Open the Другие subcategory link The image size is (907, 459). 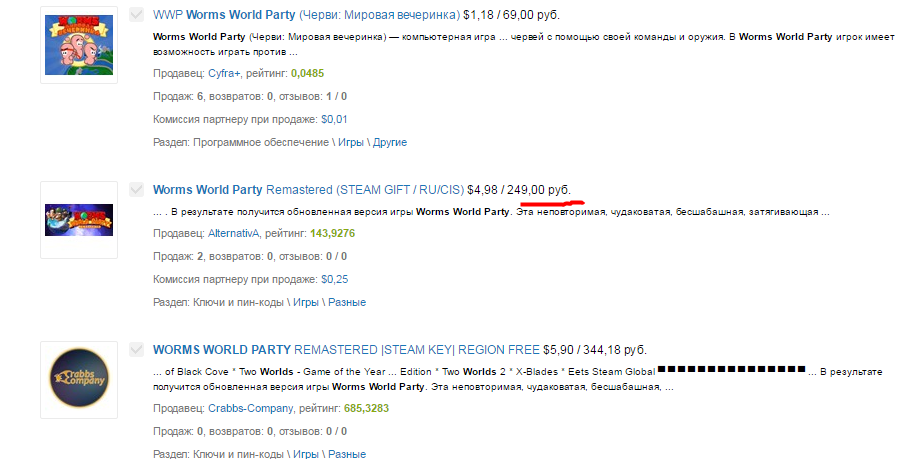click(x=390, y=142)
